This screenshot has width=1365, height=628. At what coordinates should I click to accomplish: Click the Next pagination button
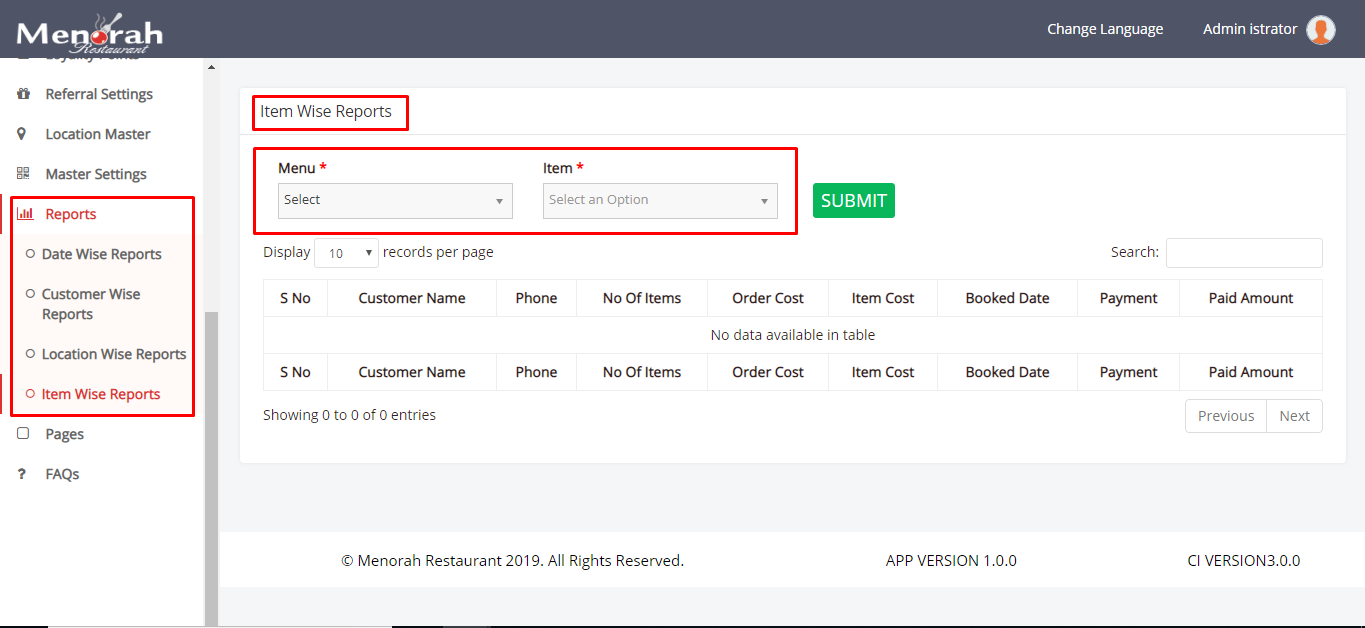[1294, 416]
